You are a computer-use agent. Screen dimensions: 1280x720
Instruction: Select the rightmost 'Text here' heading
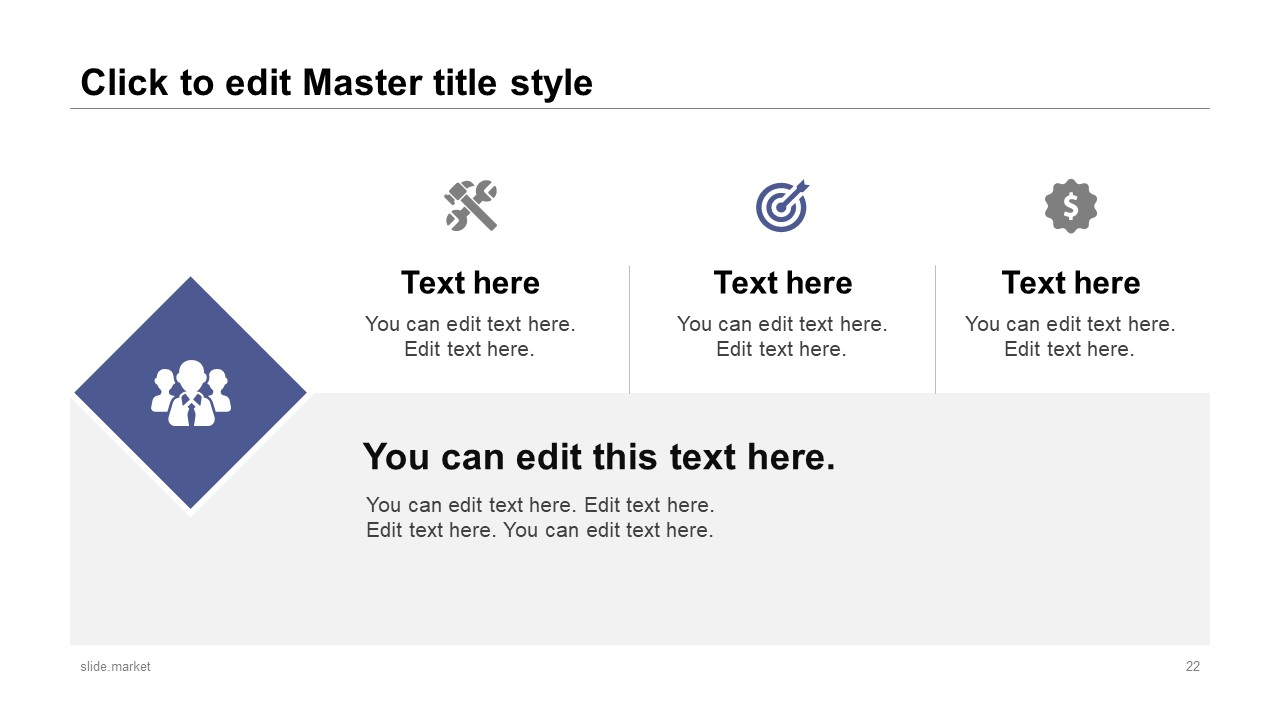(1072, 283)
